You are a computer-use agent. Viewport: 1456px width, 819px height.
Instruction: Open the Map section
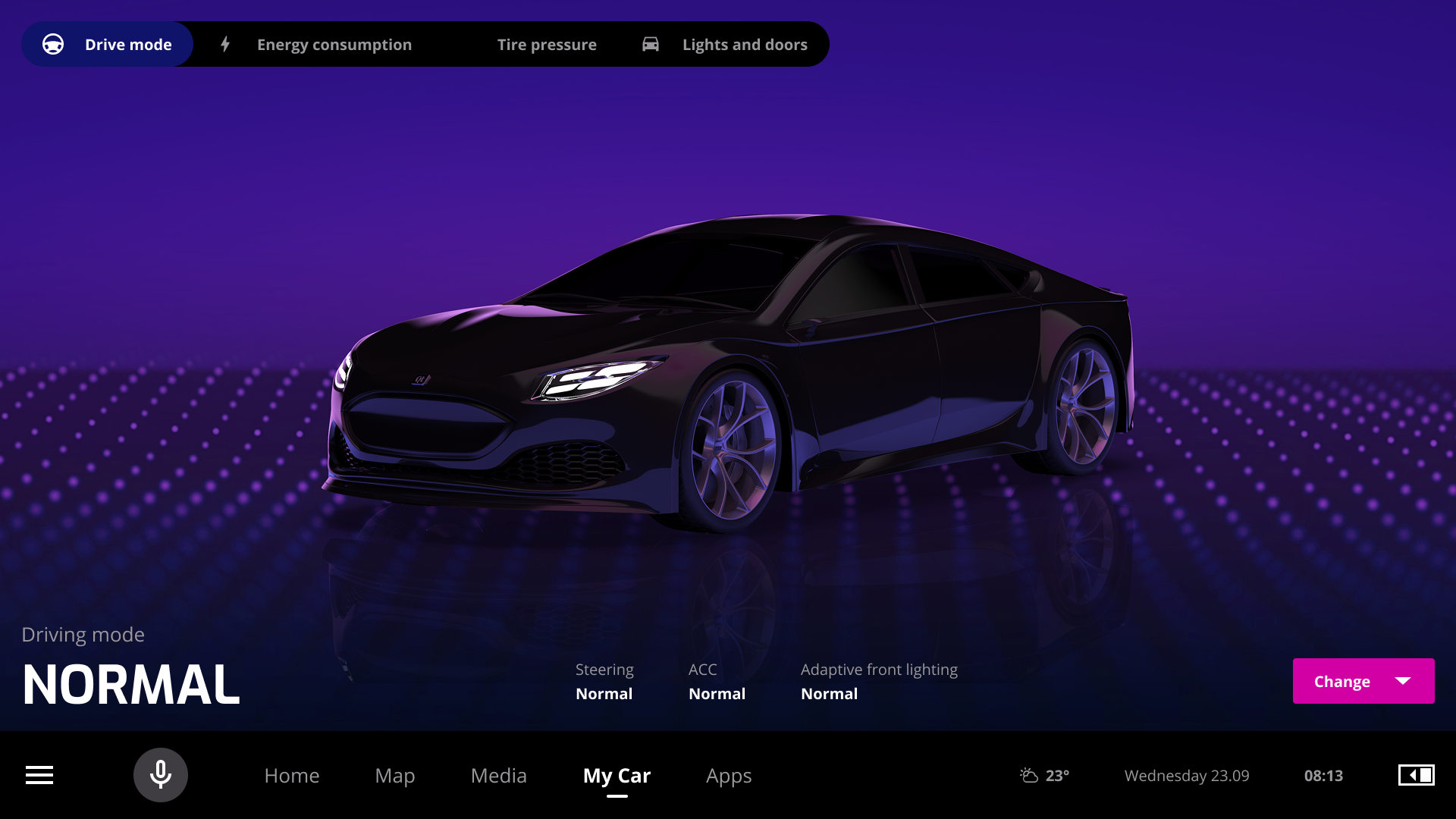394,775
